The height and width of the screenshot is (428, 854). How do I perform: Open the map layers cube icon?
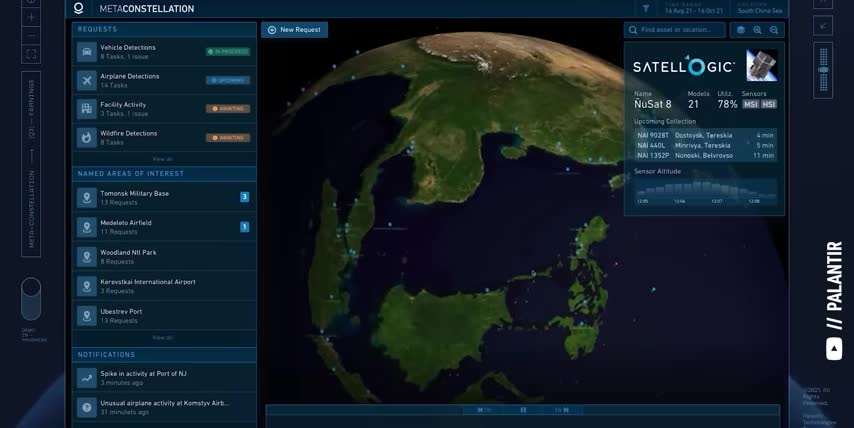[740, 30]
